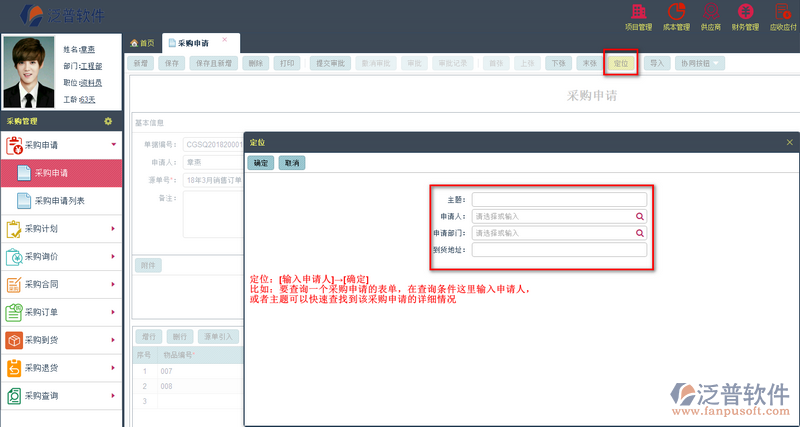The width and height of the screenshot is (800, 427).
Task: Click the 保存且新增 toolbar button
Action: pos(213,63)
